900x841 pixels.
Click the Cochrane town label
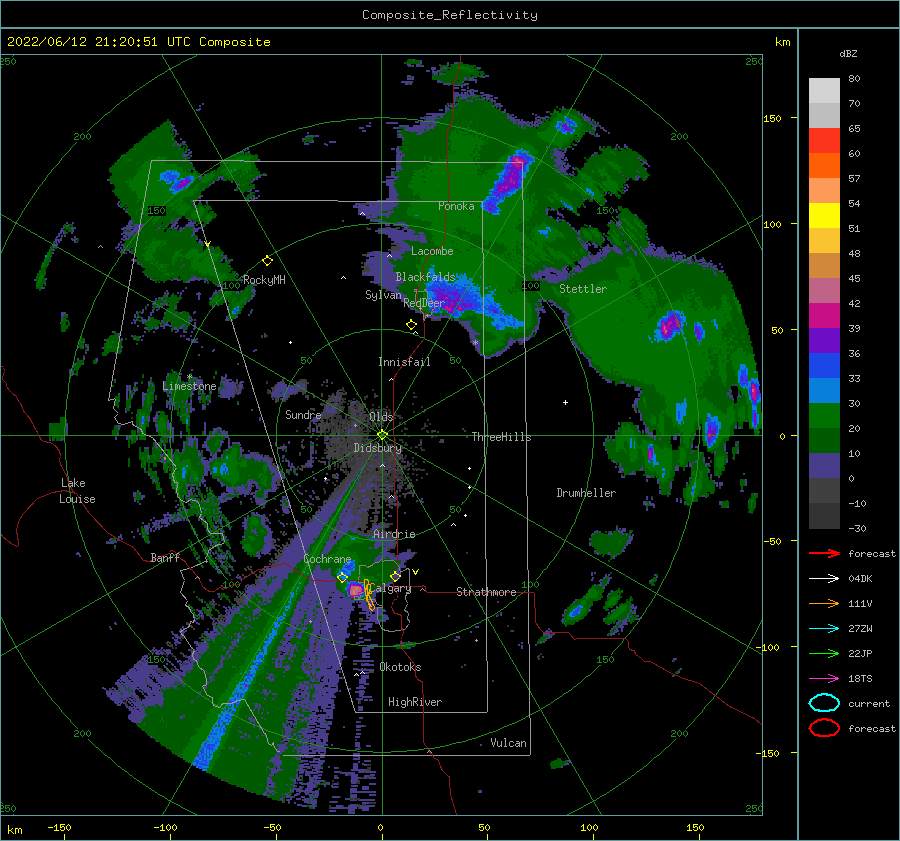pos(327,559)
